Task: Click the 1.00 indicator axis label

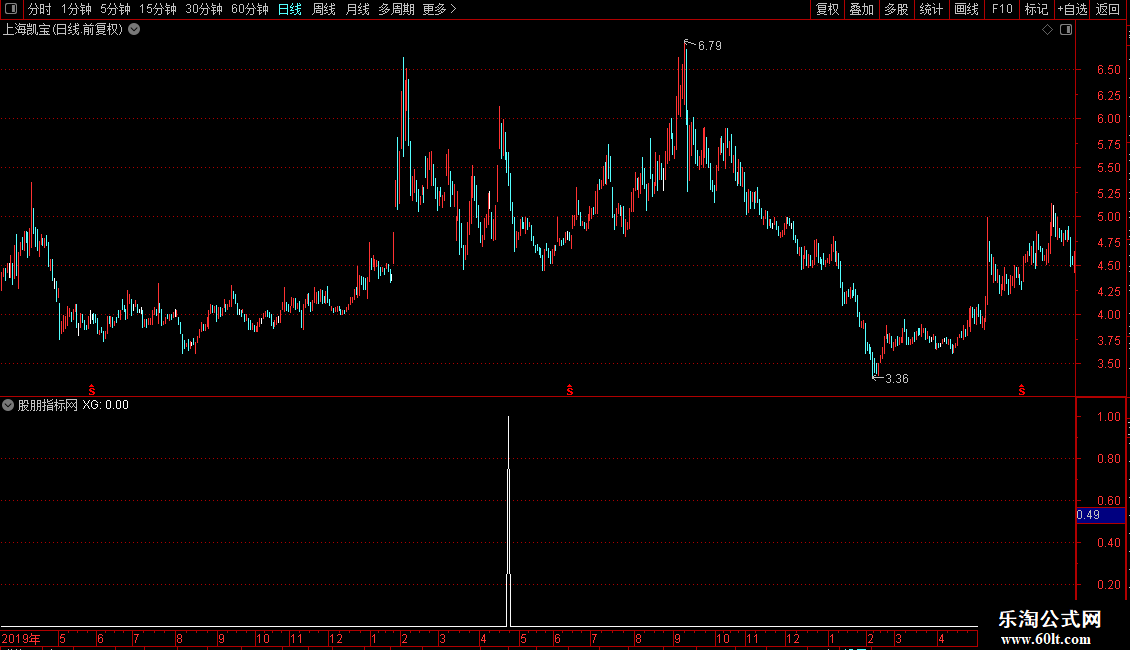Action: [x=1108, y=417]
